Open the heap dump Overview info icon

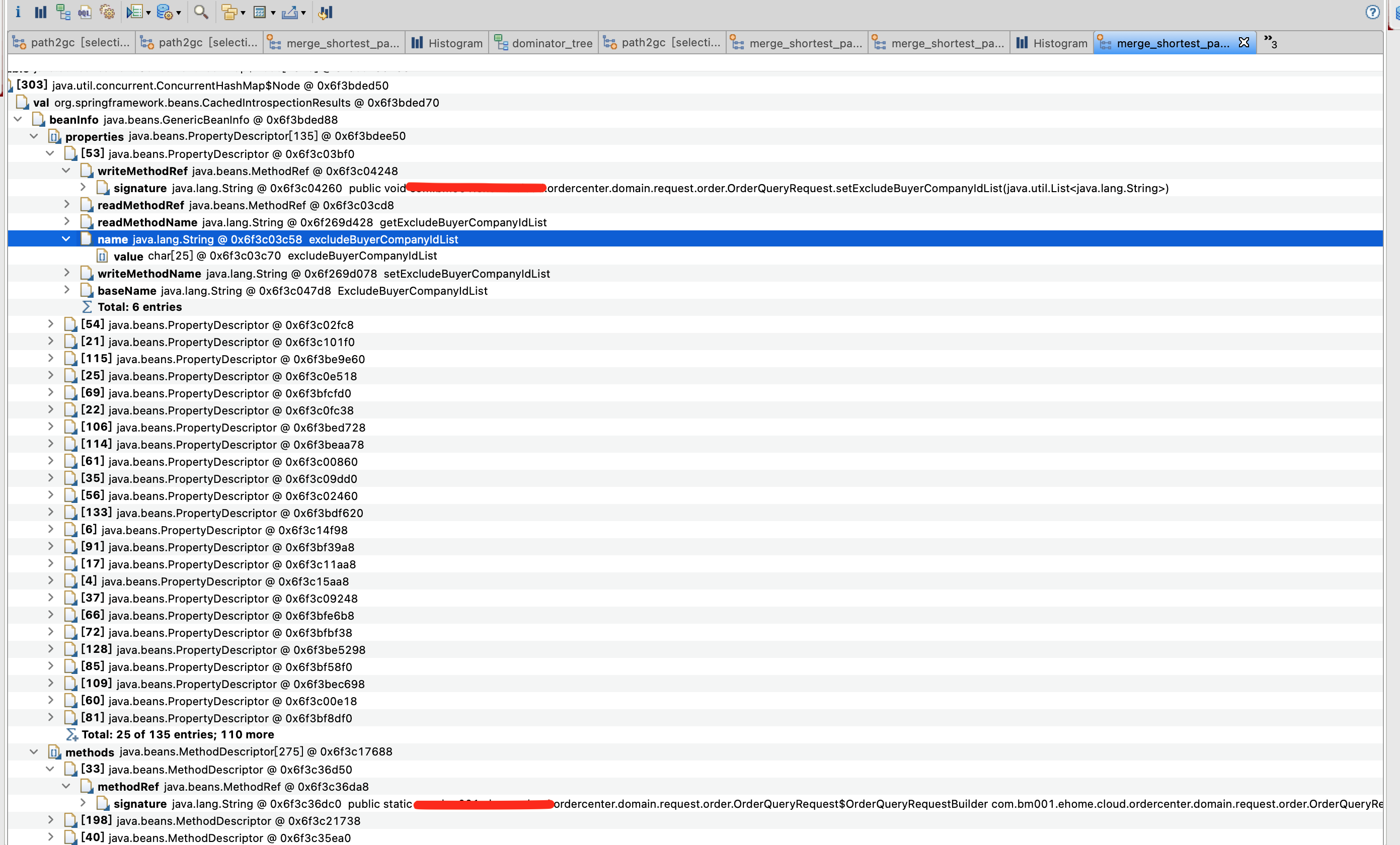point(18,12)
